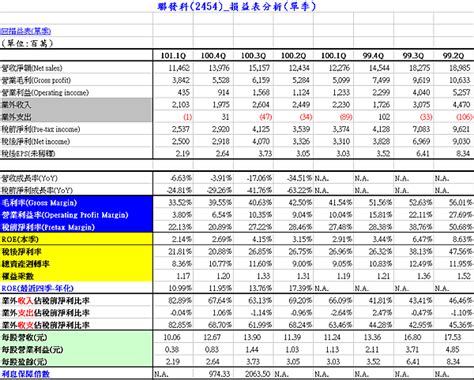
Task: Click the 業外收入佔稅前淨利比率 row label
Action: pos(46,301)
